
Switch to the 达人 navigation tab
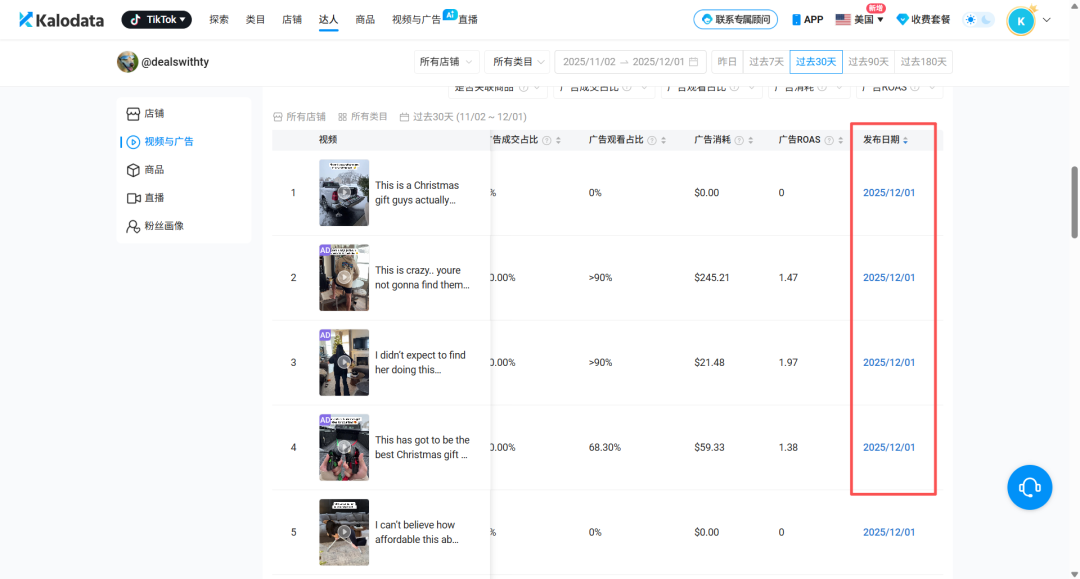point(328,18)
